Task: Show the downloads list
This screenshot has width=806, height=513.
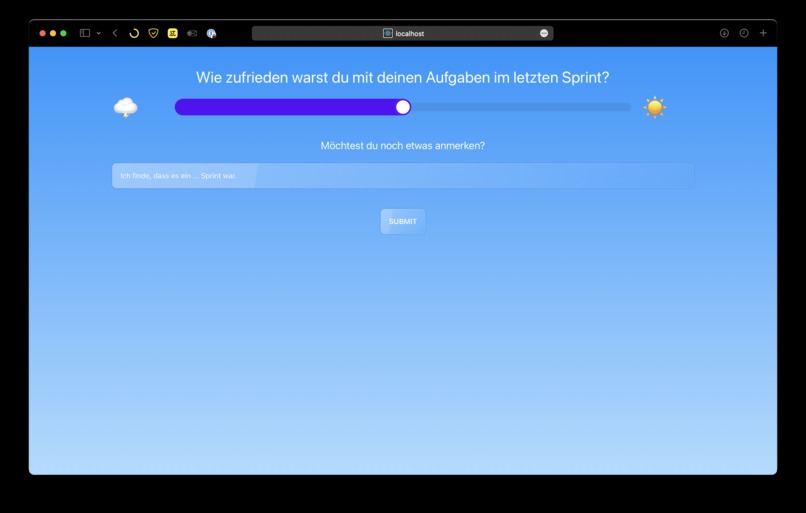Action: (724, 33)
